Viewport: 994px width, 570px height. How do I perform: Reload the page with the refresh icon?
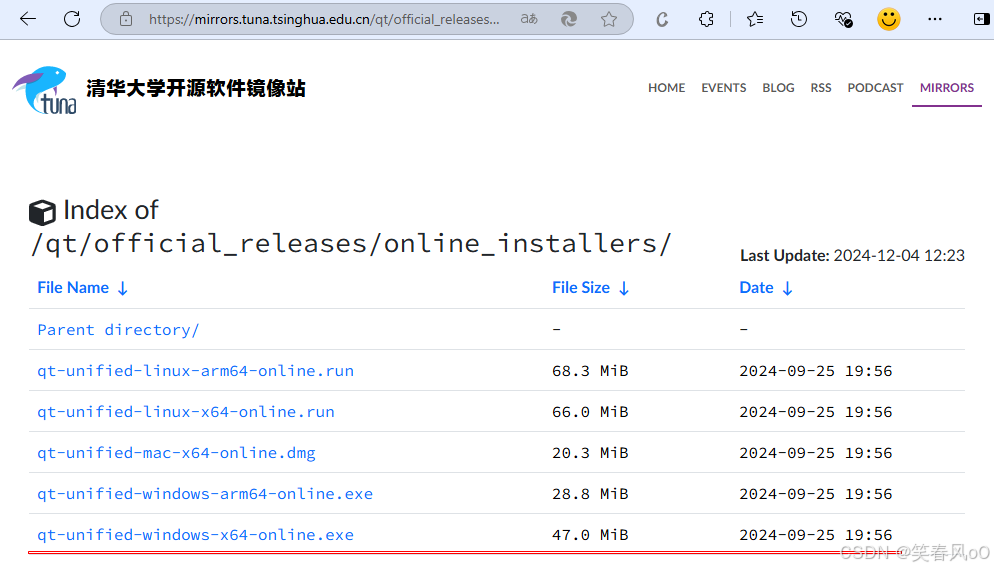[x=72, y=19]
